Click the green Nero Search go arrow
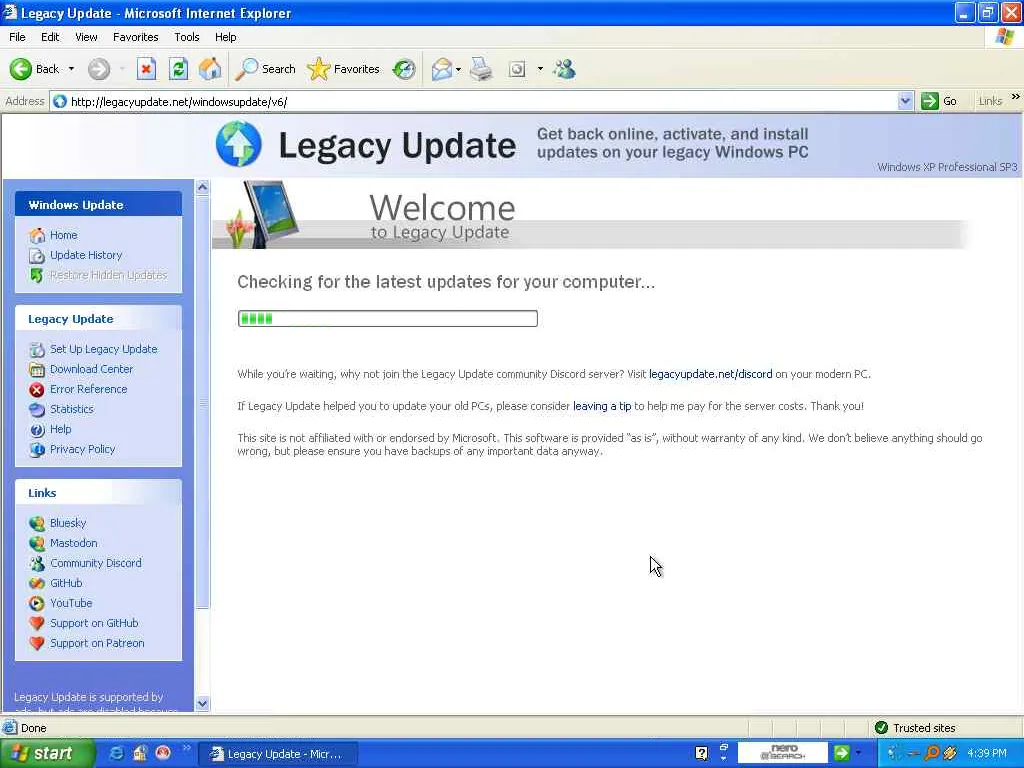 point(842,753)
